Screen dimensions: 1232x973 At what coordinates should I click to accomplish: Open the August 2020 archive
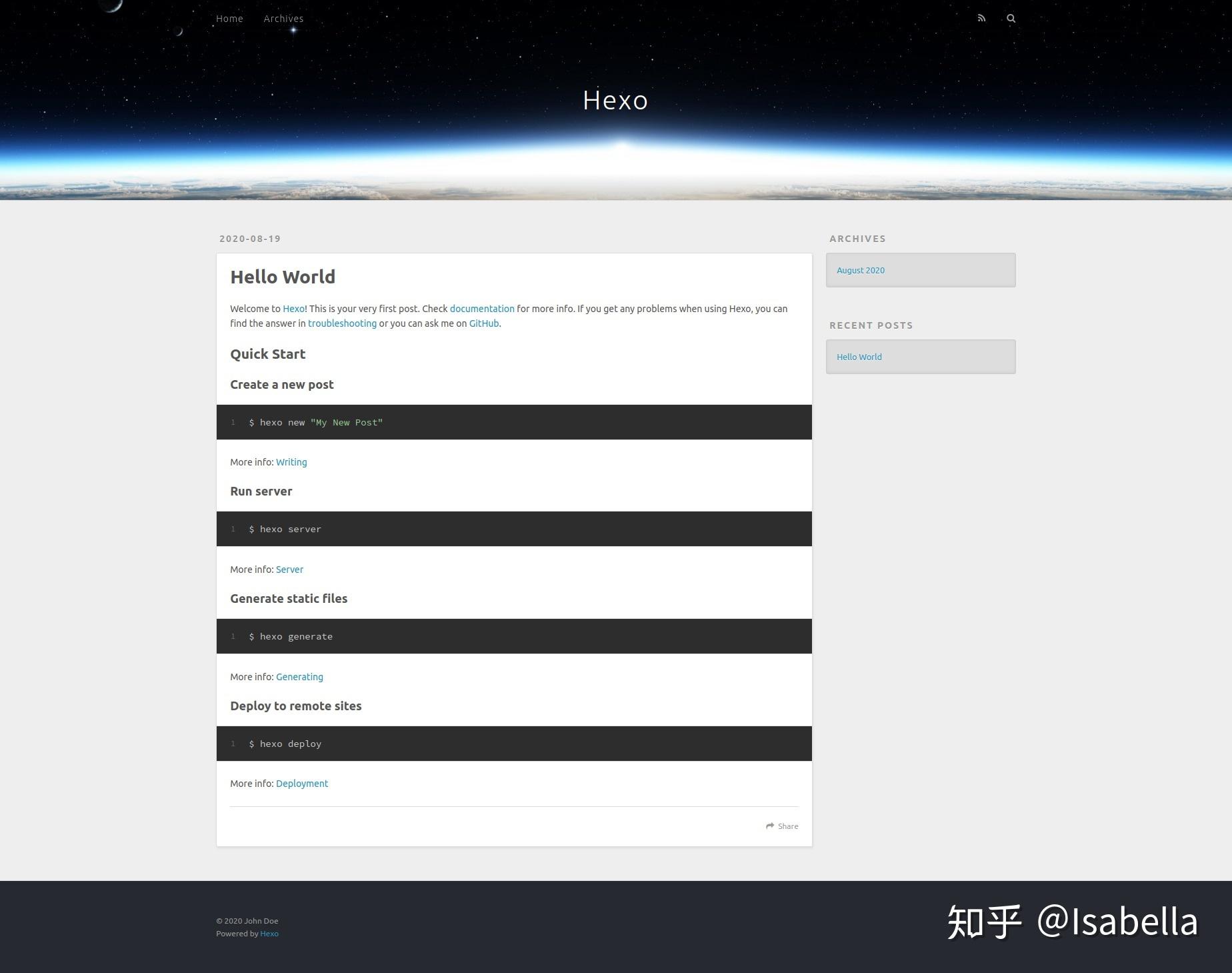pos(860,270)
